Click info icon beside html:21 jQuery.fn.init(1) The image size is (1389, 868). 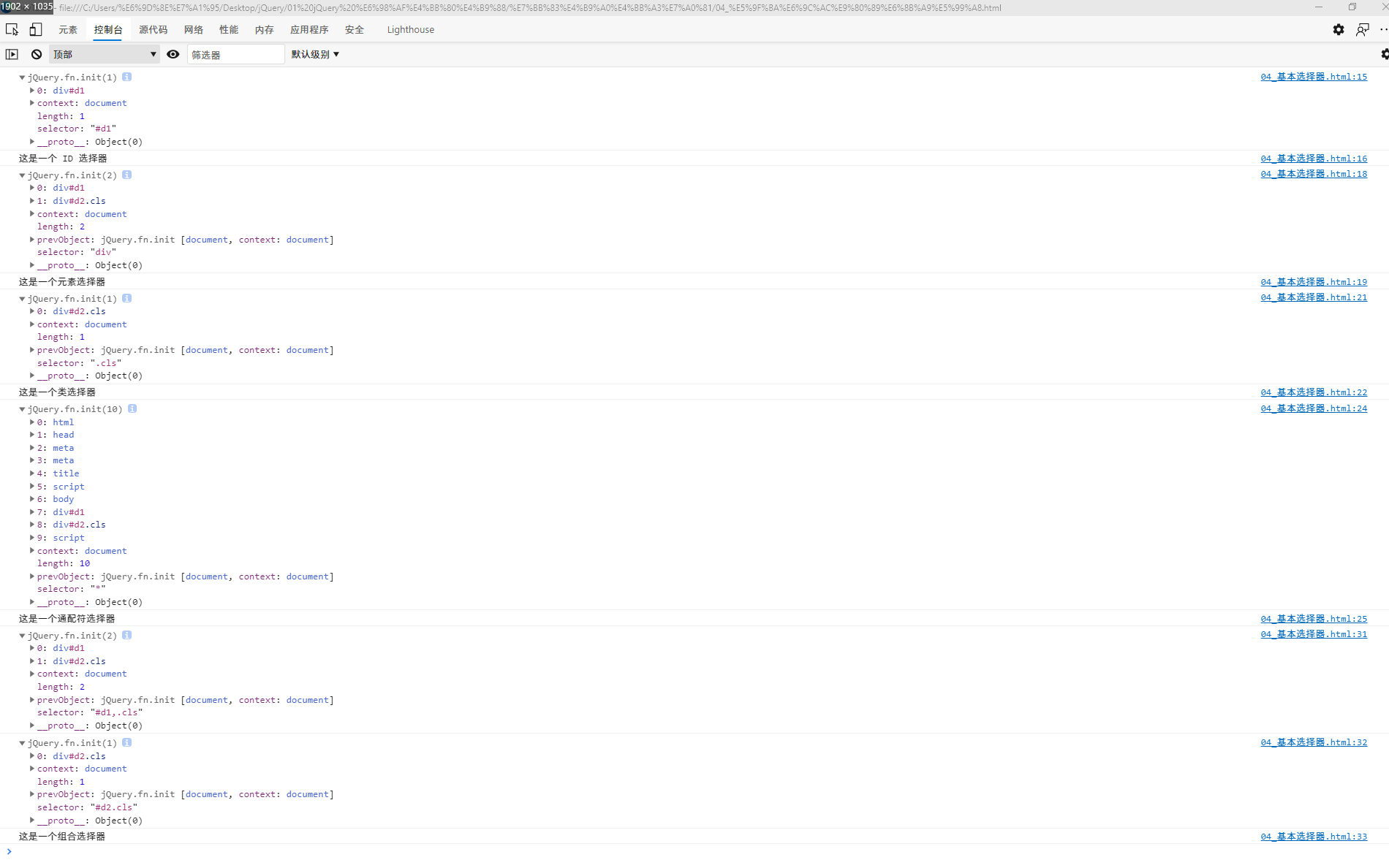pos(126,298)
